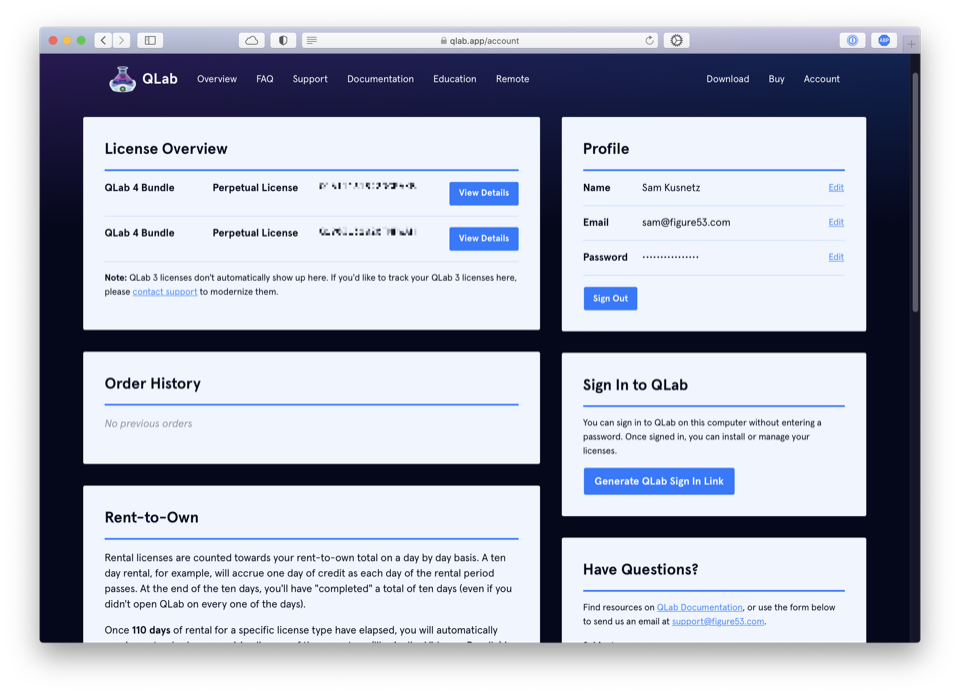
Task: Open the iCloud tabs toolbar icon
Action: pos(252,41)
